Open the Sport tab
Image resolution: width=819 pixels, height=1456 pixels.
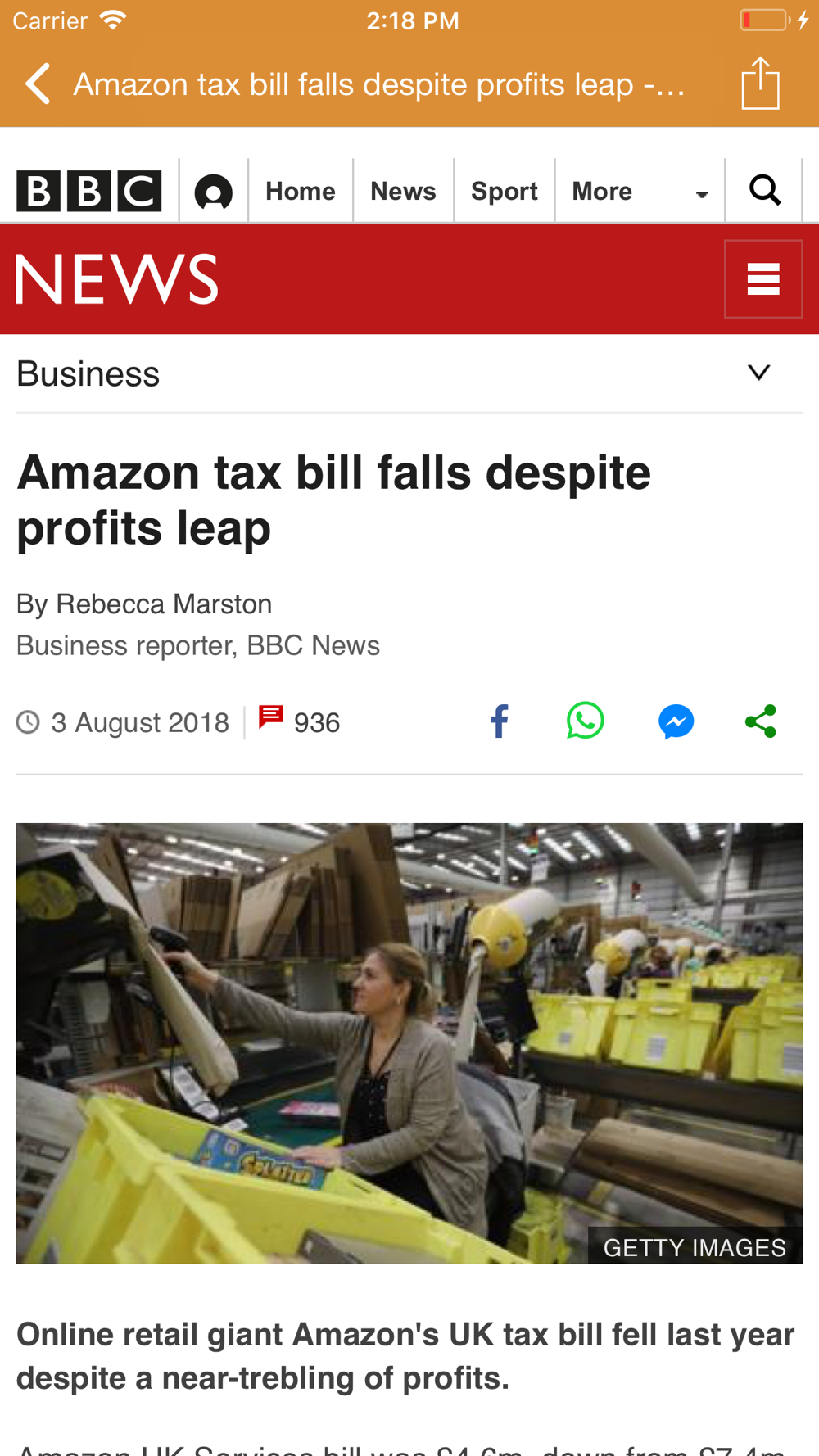point(505,192)
